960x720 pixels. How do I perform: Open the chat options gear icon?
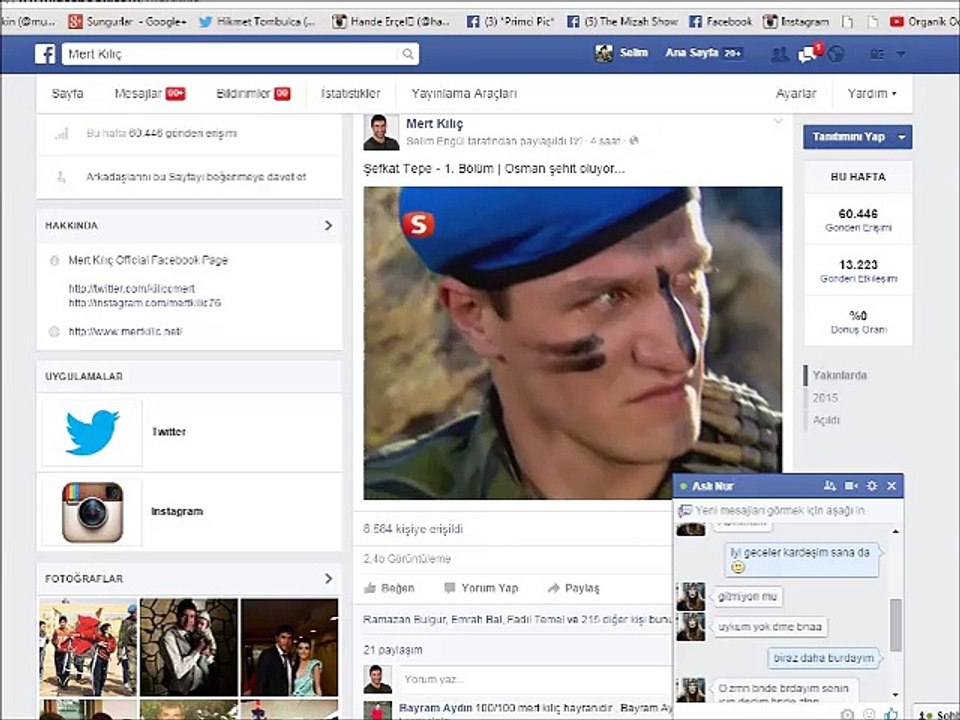(x=872, y=486)
